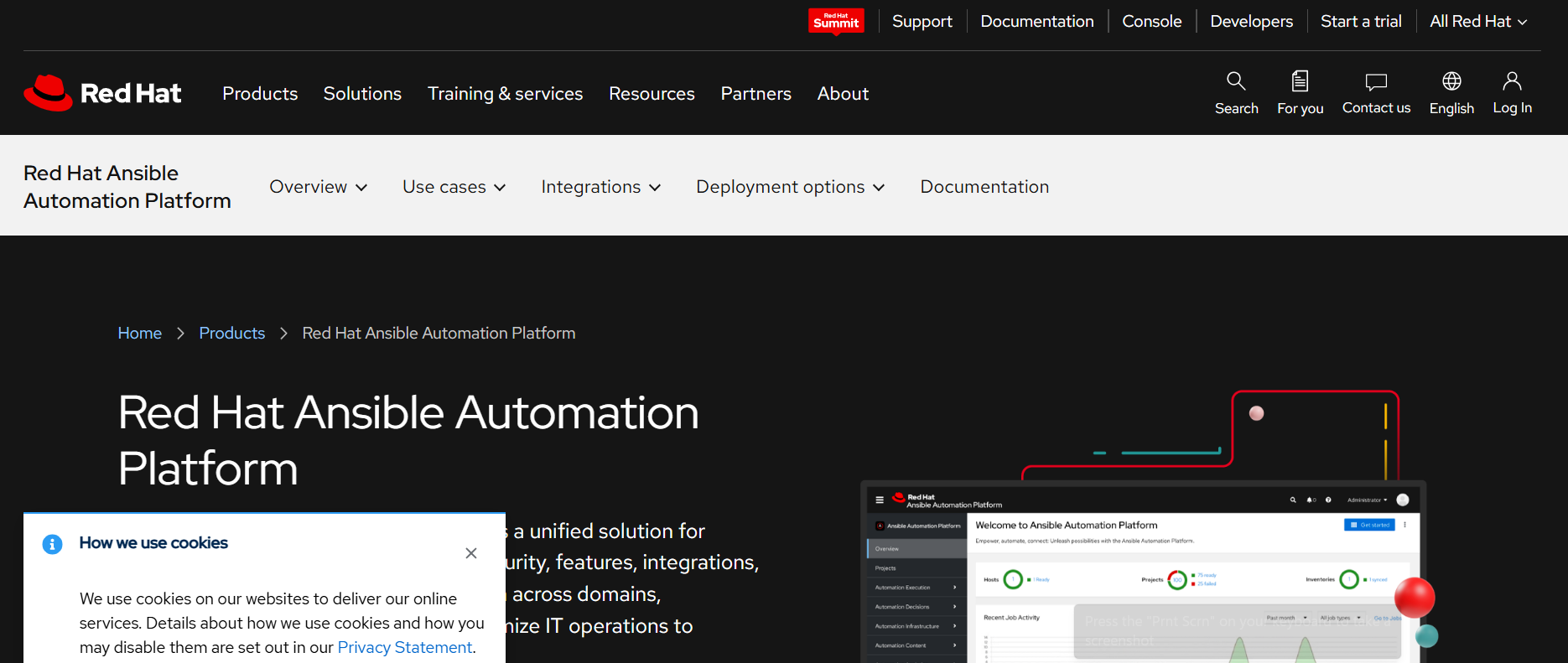This screenshot has width=1568, height=663.
Task: Open the Deployment options dropdown
Action: (790, 187)
